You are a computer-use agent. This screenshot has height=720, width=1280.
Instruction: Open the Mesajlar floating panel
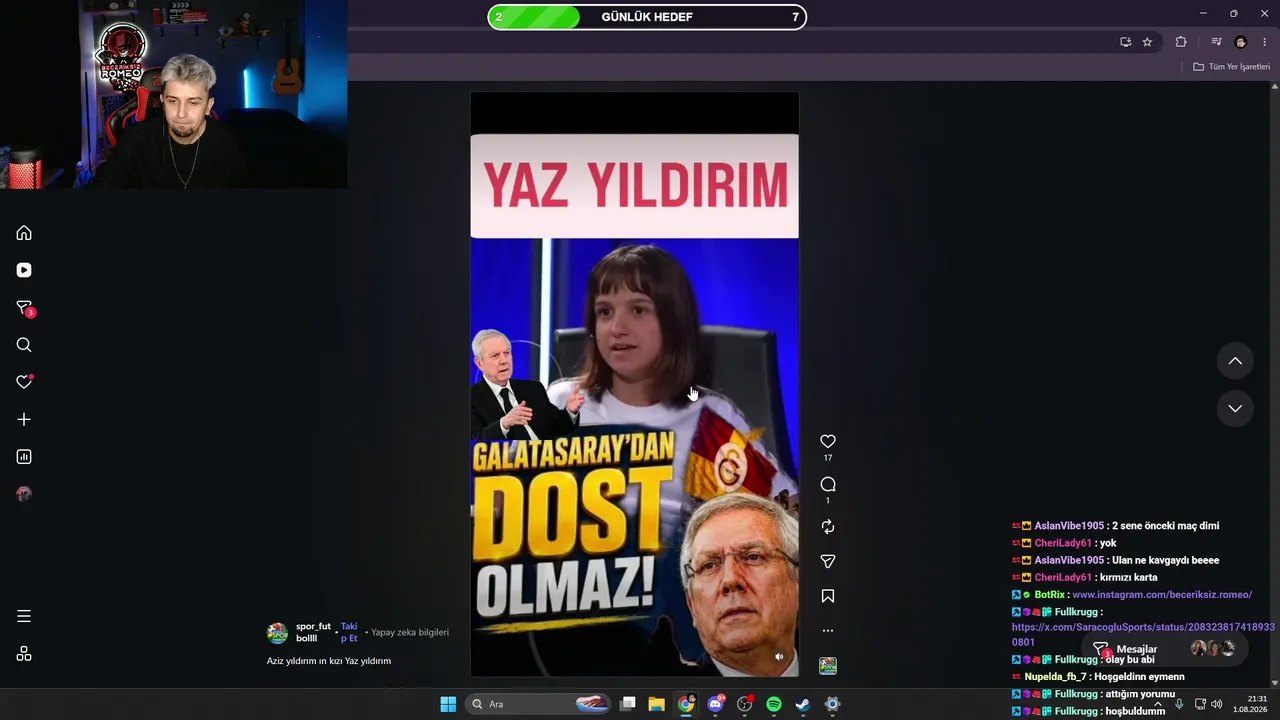(1166, 649)
